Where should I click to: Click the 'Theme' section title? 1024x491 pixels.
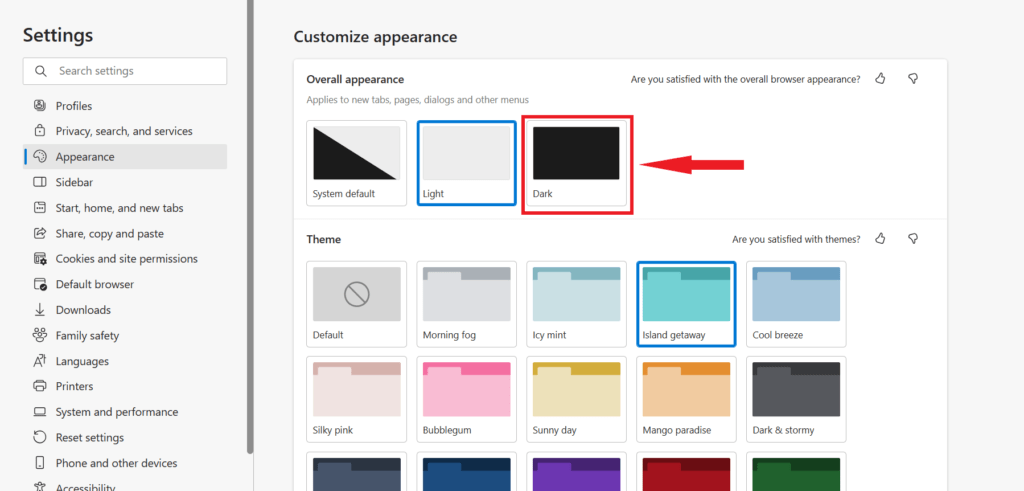coord(323,240)
